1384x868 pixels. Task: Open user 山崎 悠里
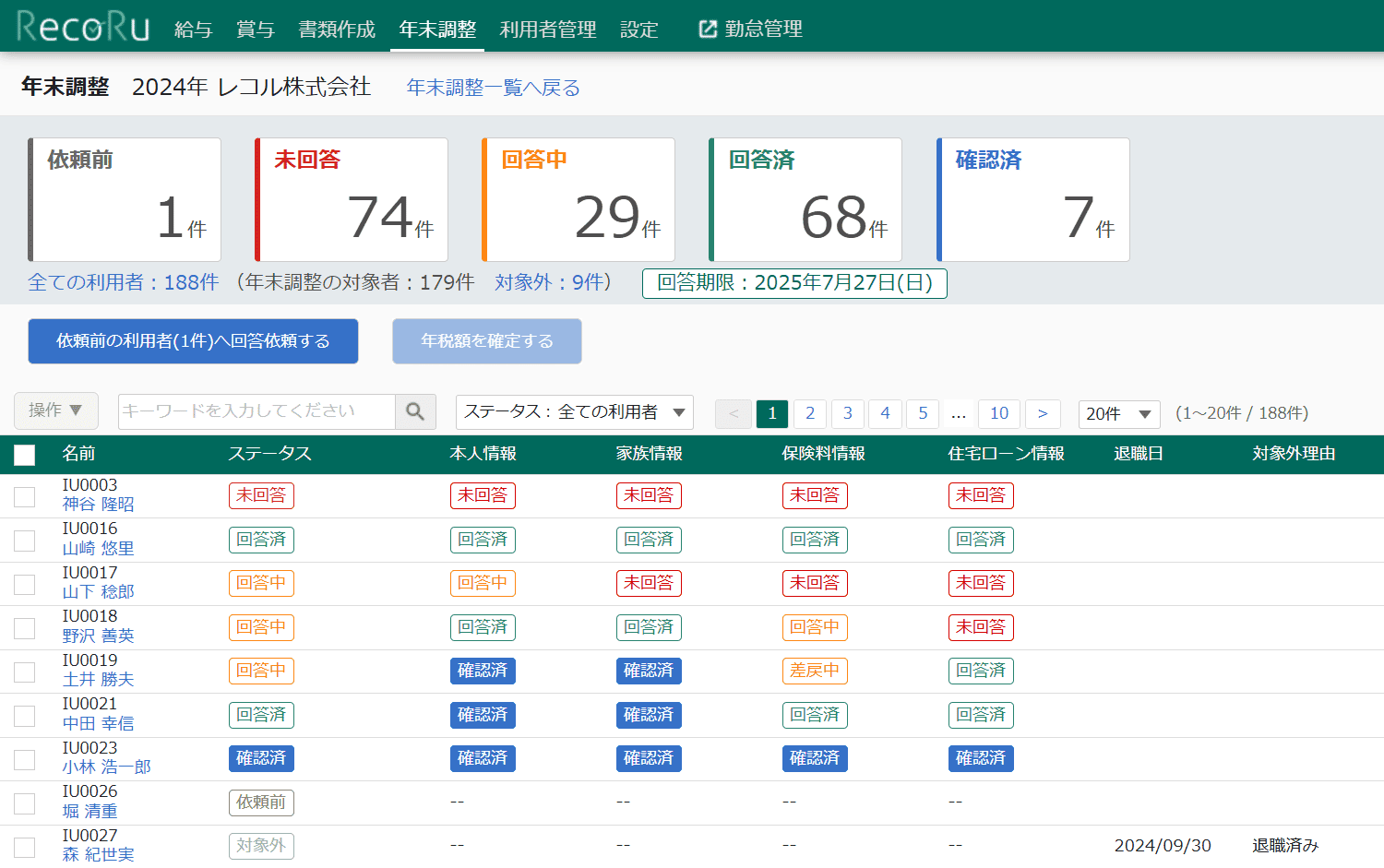click(x=99, y=549)
